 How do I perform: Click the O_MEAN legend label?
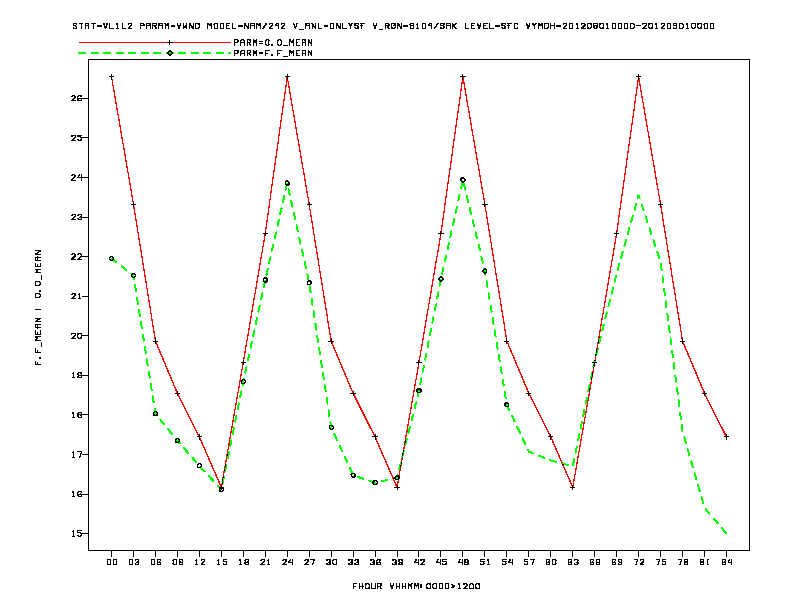click(273, 43)
